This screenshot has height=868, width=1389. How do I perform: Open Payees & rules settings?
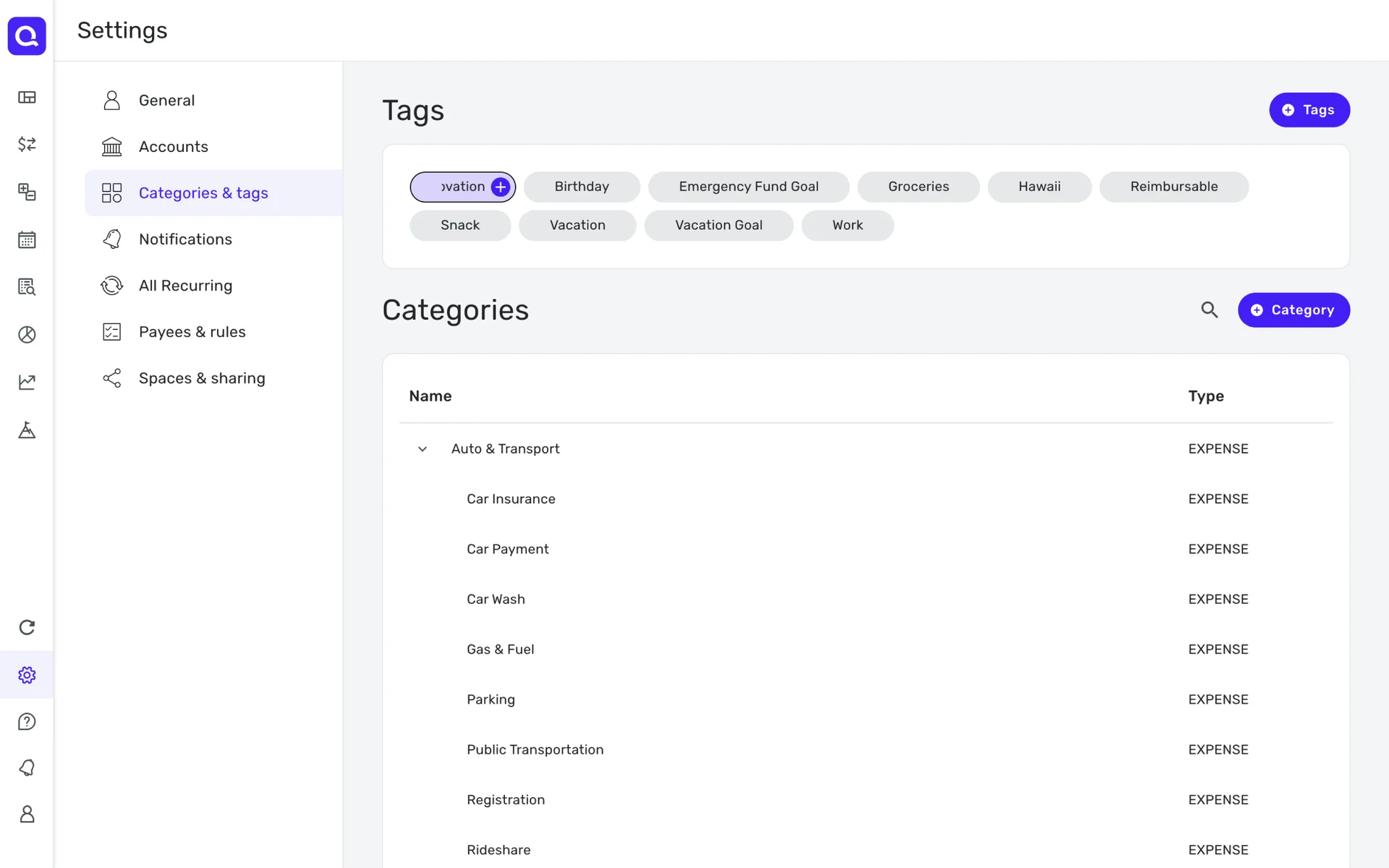(192, 332)
